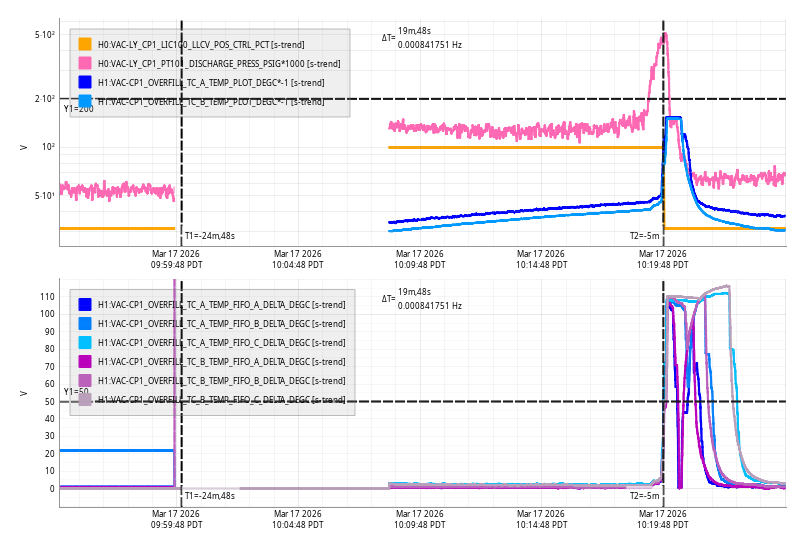Image resolution: width=804 pixels, height=551 pixels.
Task: Click T1=-24m,48s cursor label in bottom plot
Action: [x=209, y=495]
